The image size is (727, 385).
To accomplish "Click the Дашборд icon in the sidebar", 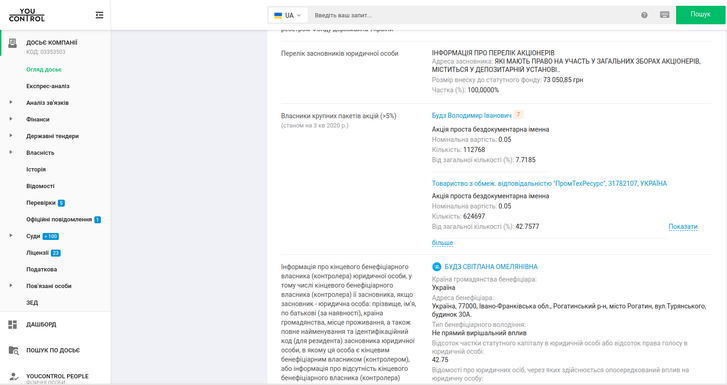I will [13, 325].
